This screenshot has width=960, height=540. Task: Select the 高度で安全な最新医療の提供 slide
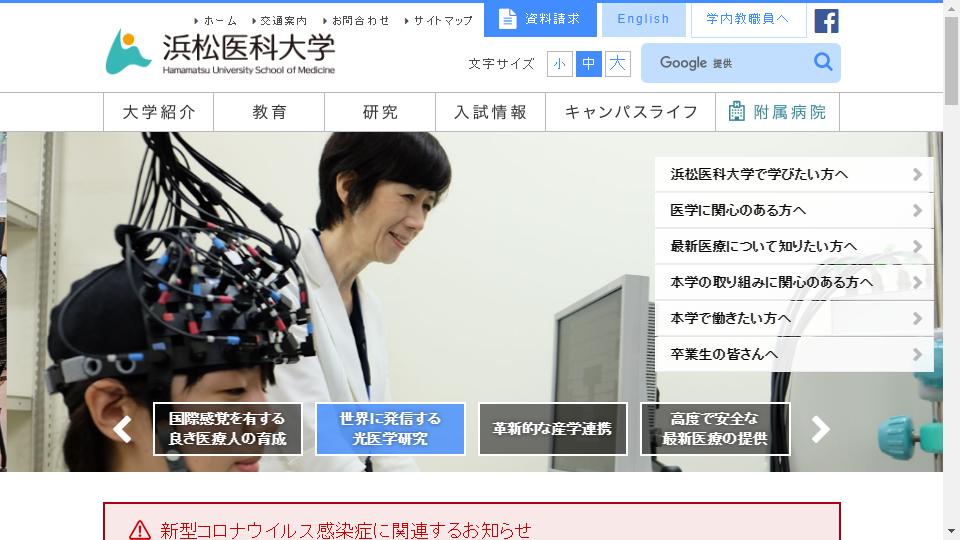(715, 429)
